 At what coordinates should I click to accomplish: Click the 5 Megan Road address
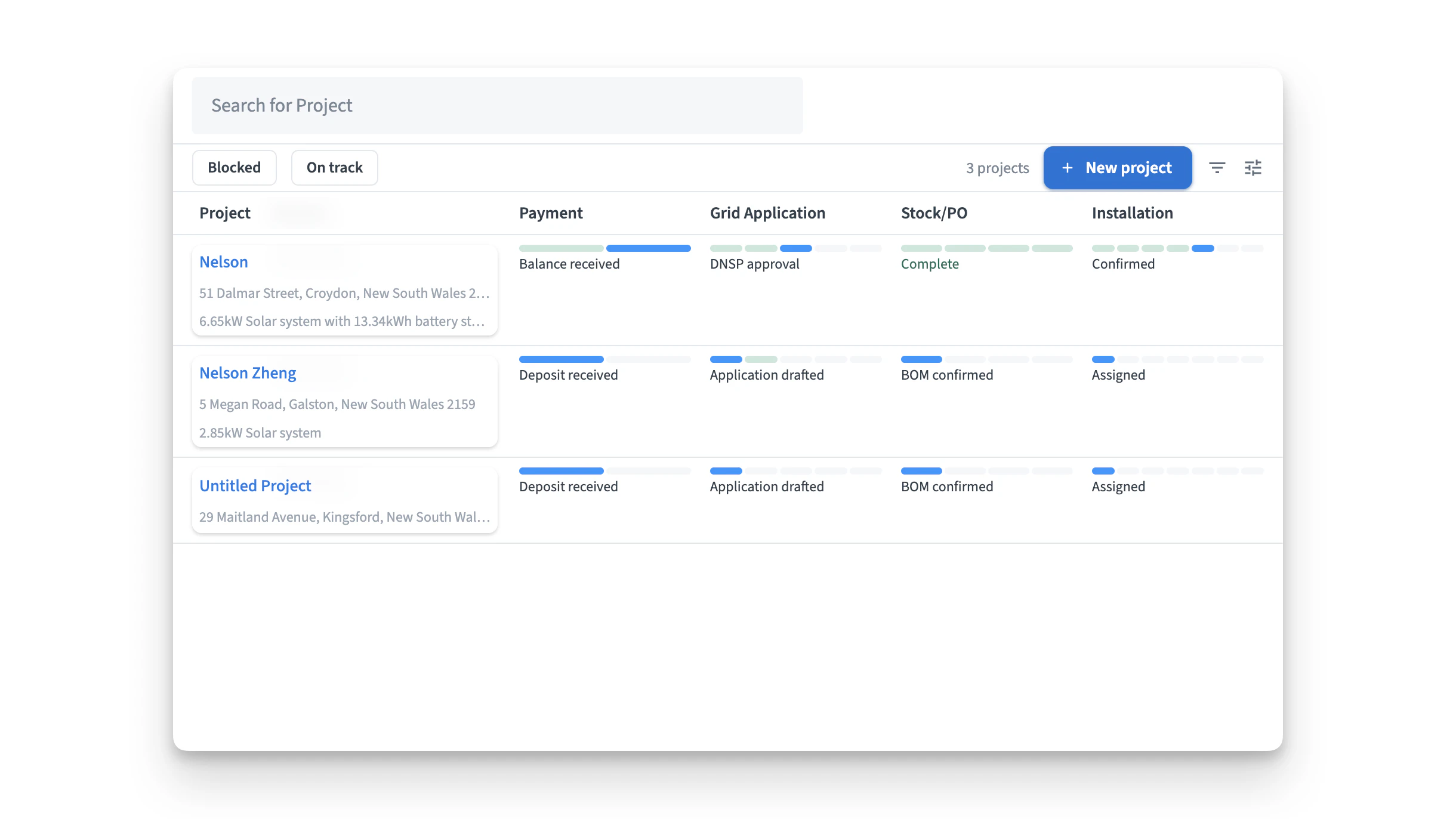click(x=337, y=404)
